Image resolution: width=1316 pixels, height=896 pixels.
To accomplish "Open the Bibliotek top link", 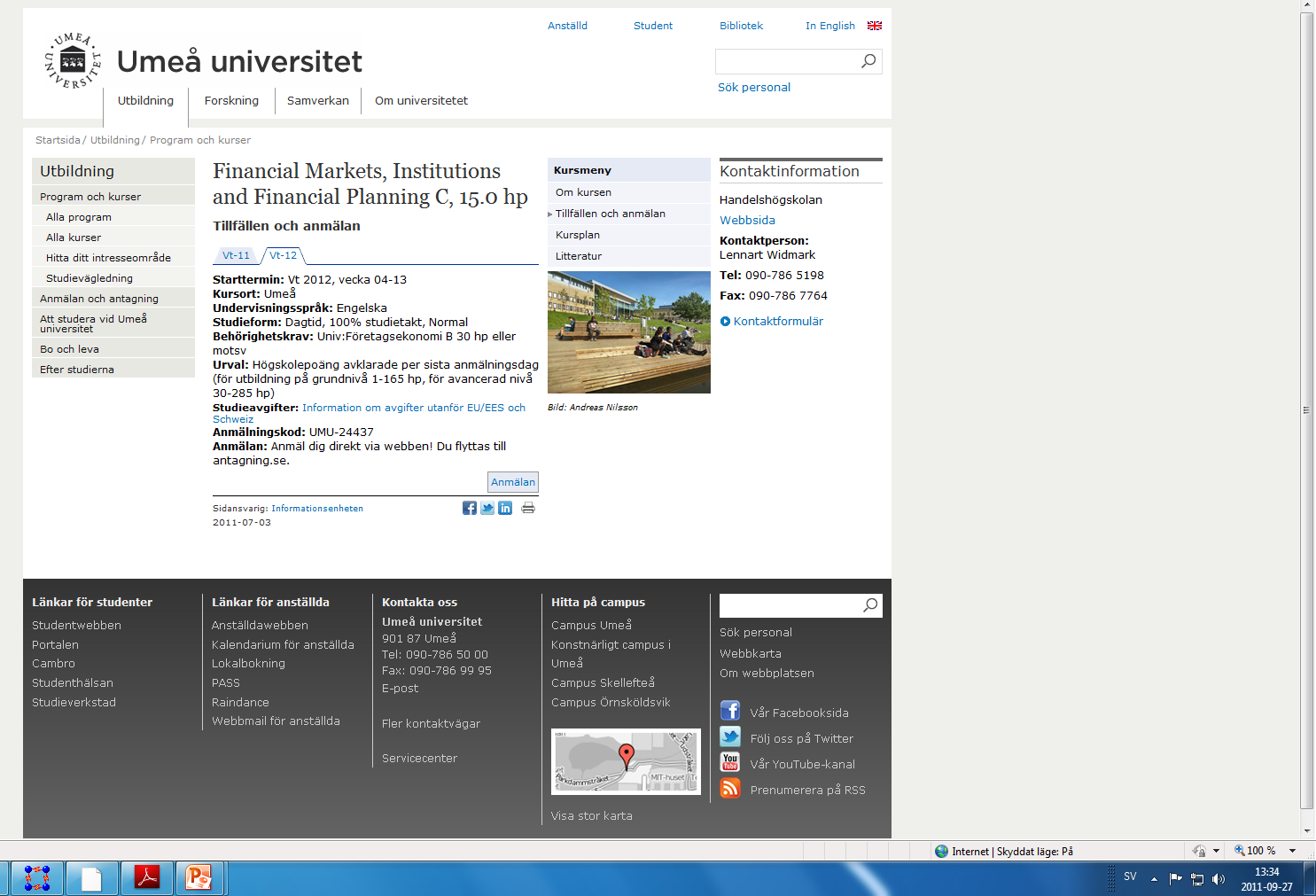I will (741, 26).
